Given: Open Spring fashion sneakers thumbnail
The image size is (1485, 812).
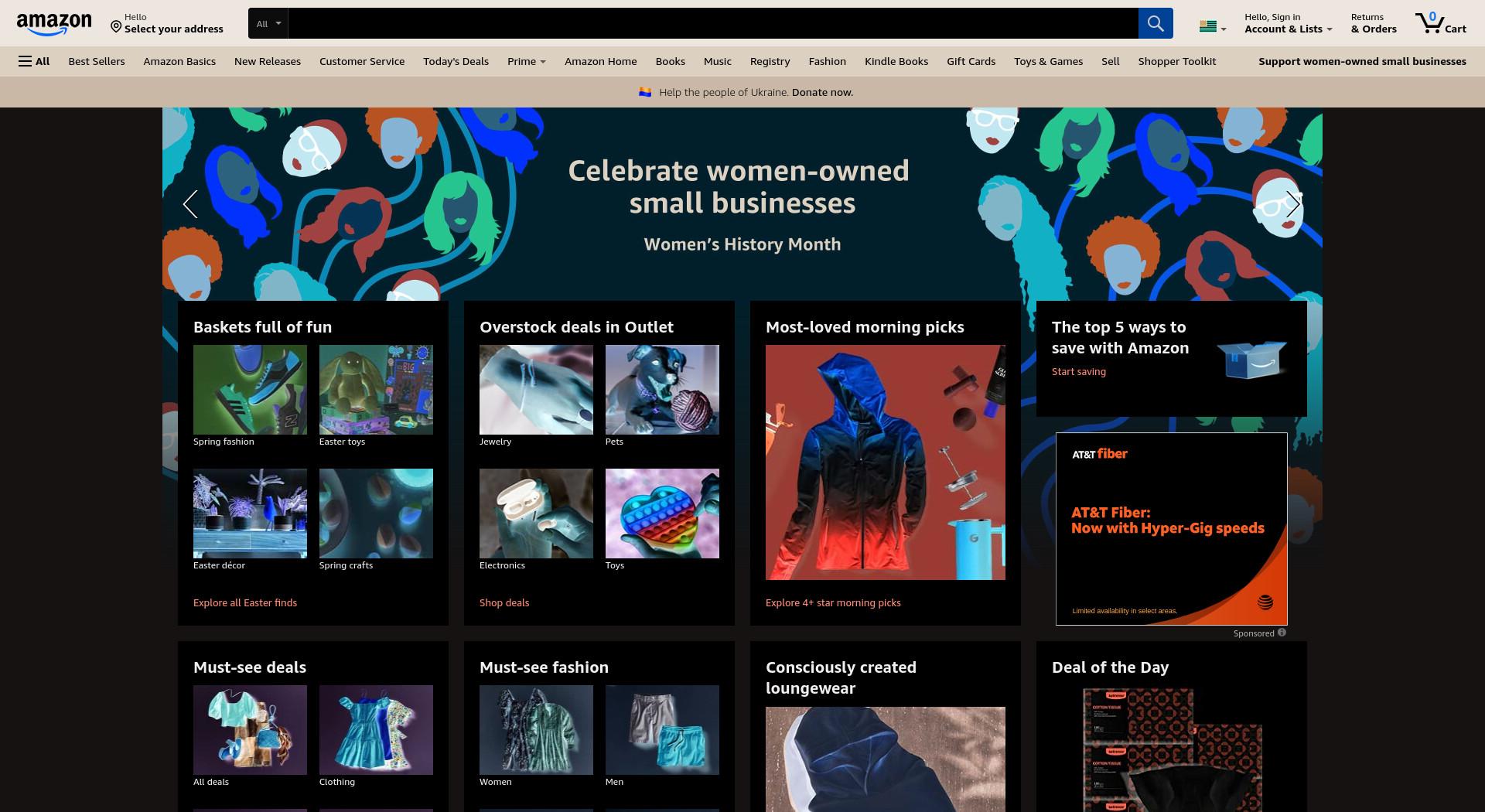Looking at the screenshot, I should point(250,390).
